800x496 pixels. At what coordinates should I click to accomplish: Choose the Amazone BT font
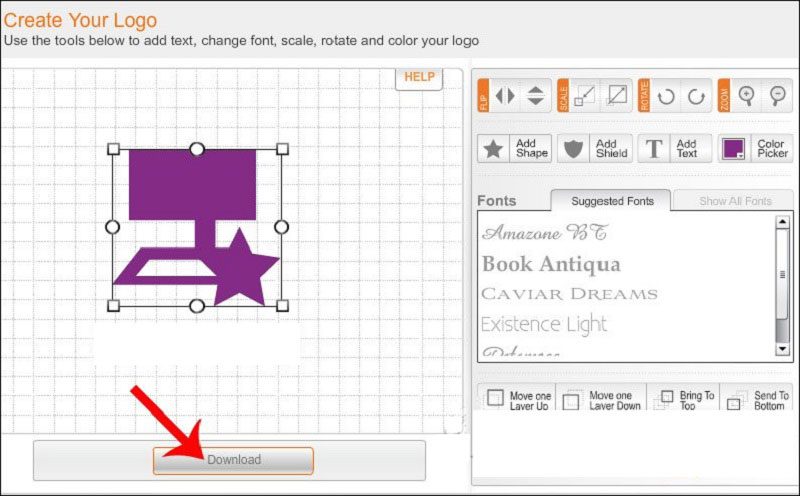pyautogui.click(x=544, y=233)
